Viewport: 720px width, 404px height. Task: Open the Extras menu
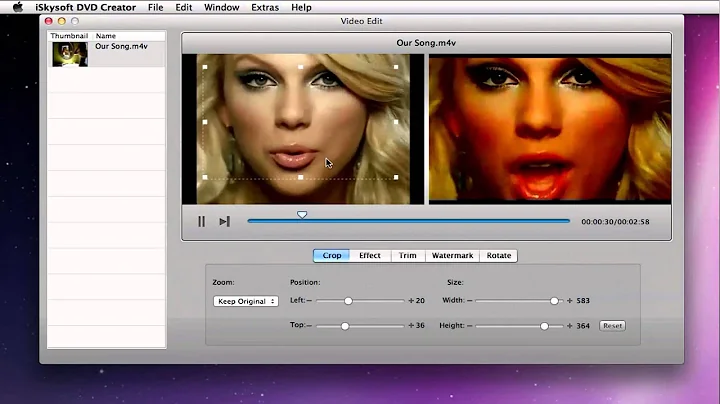pos(265,7)
